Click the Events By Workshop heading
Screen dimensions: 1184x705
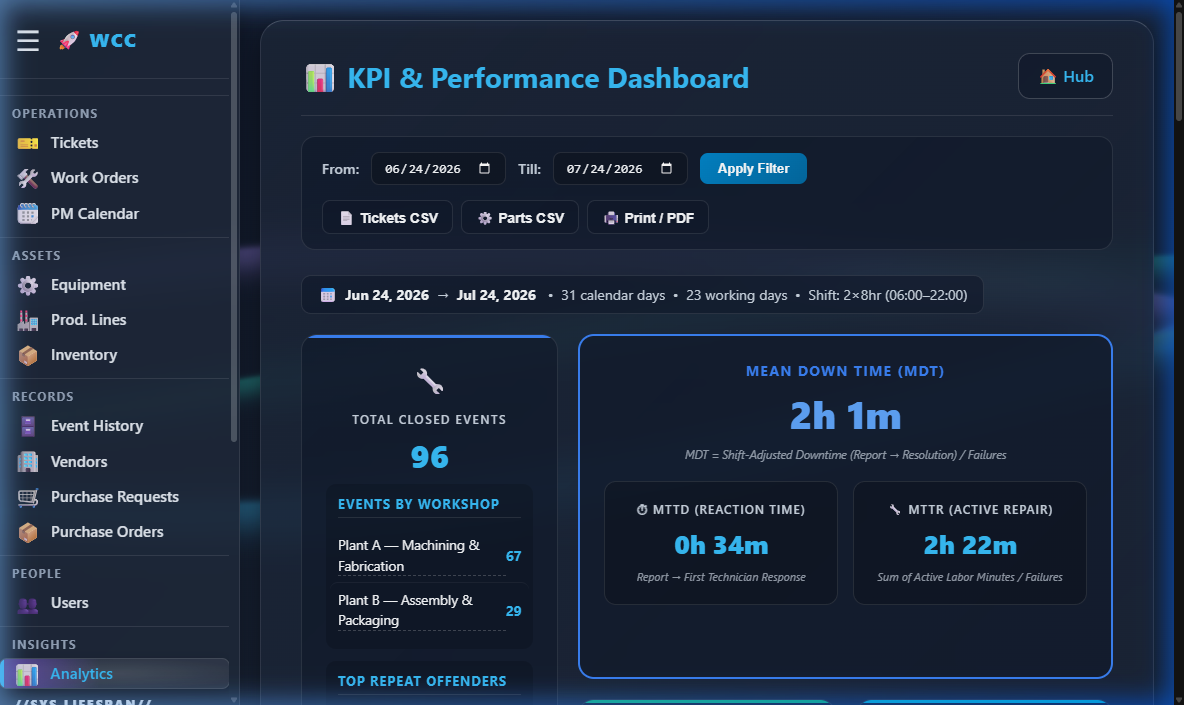(418, 504)
